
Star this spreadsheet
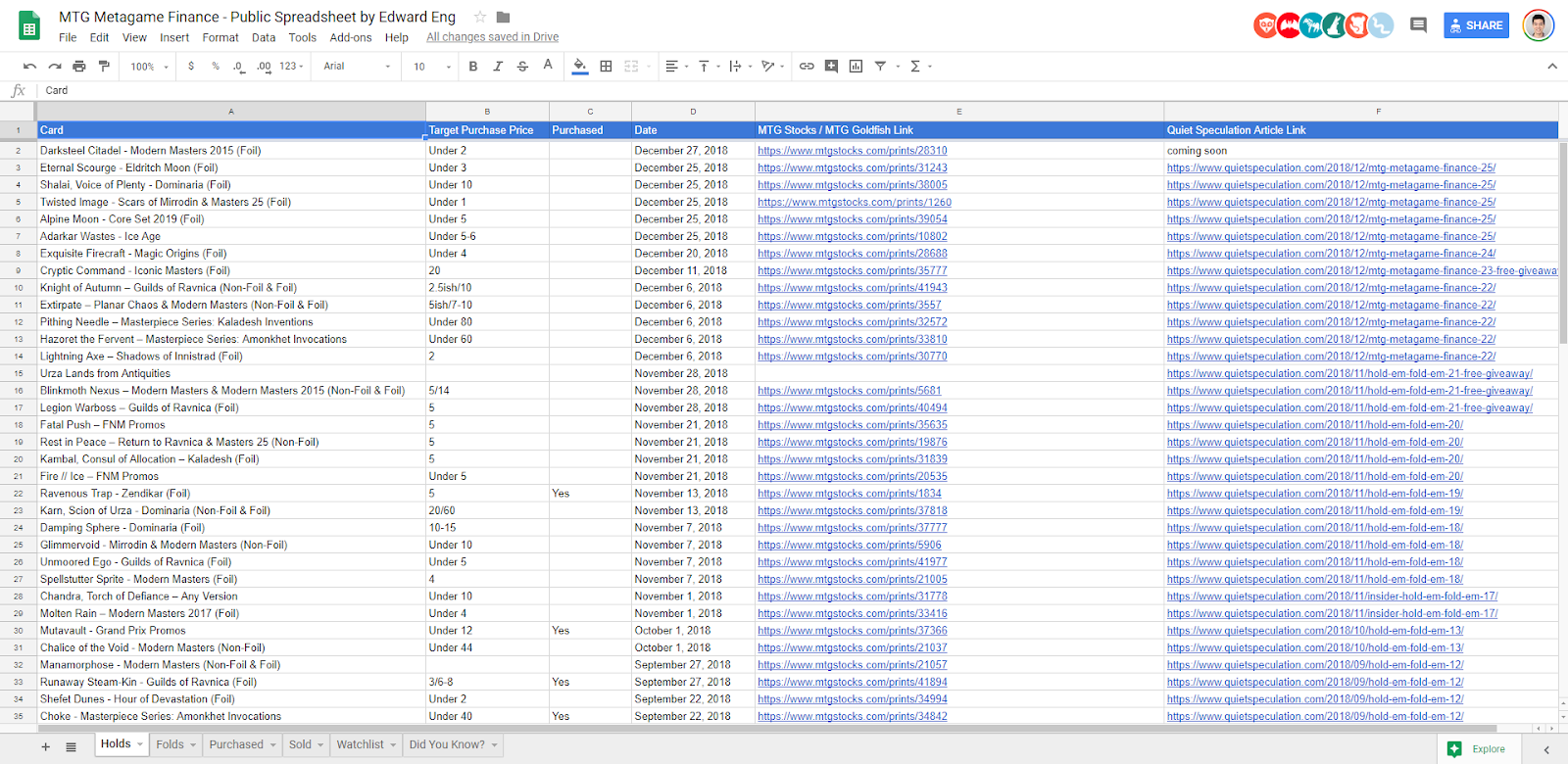pos(480,17)
